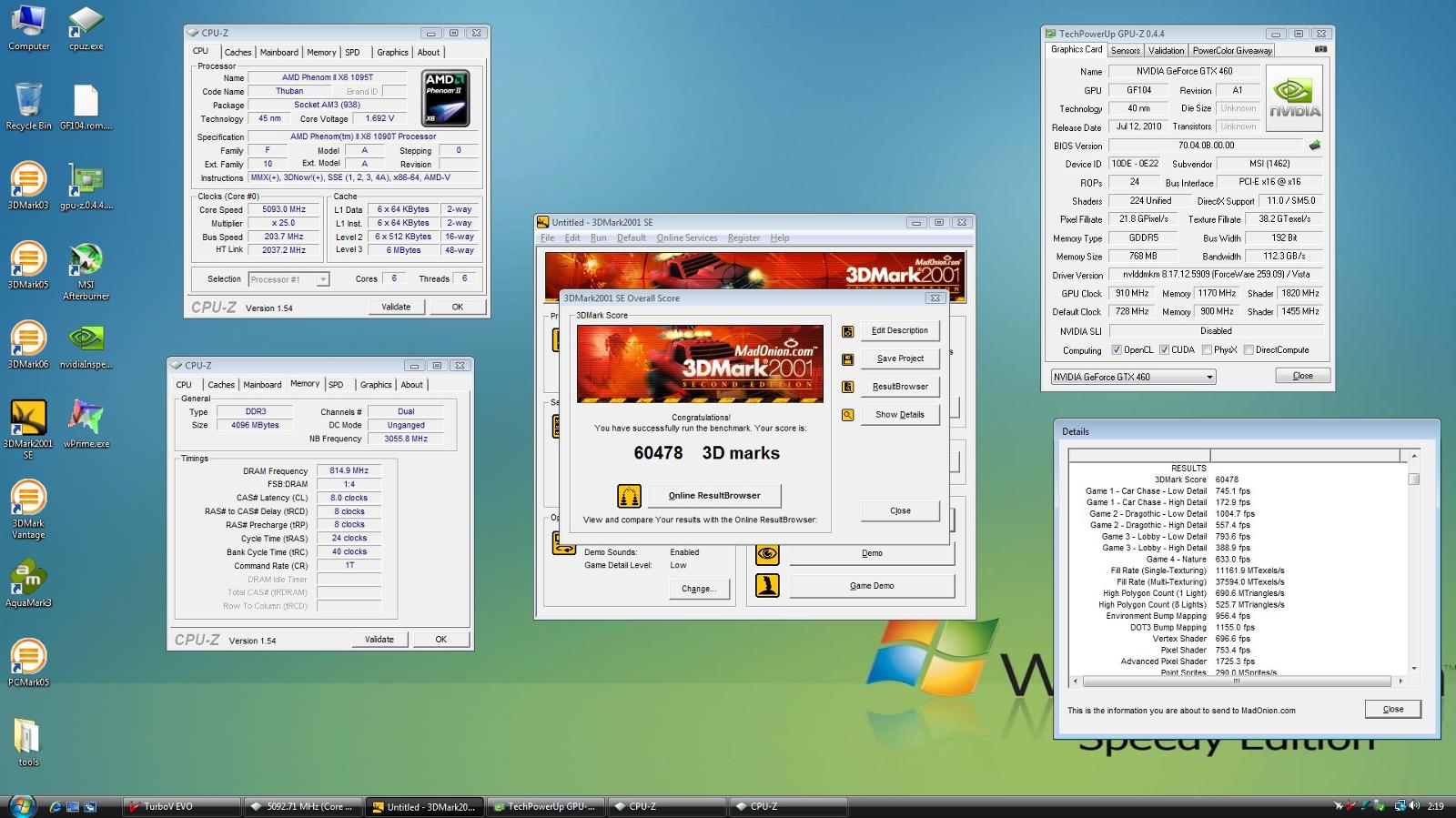
Task: Click the GPU Name field in GPU-Z
Action: click(1184, 71)
